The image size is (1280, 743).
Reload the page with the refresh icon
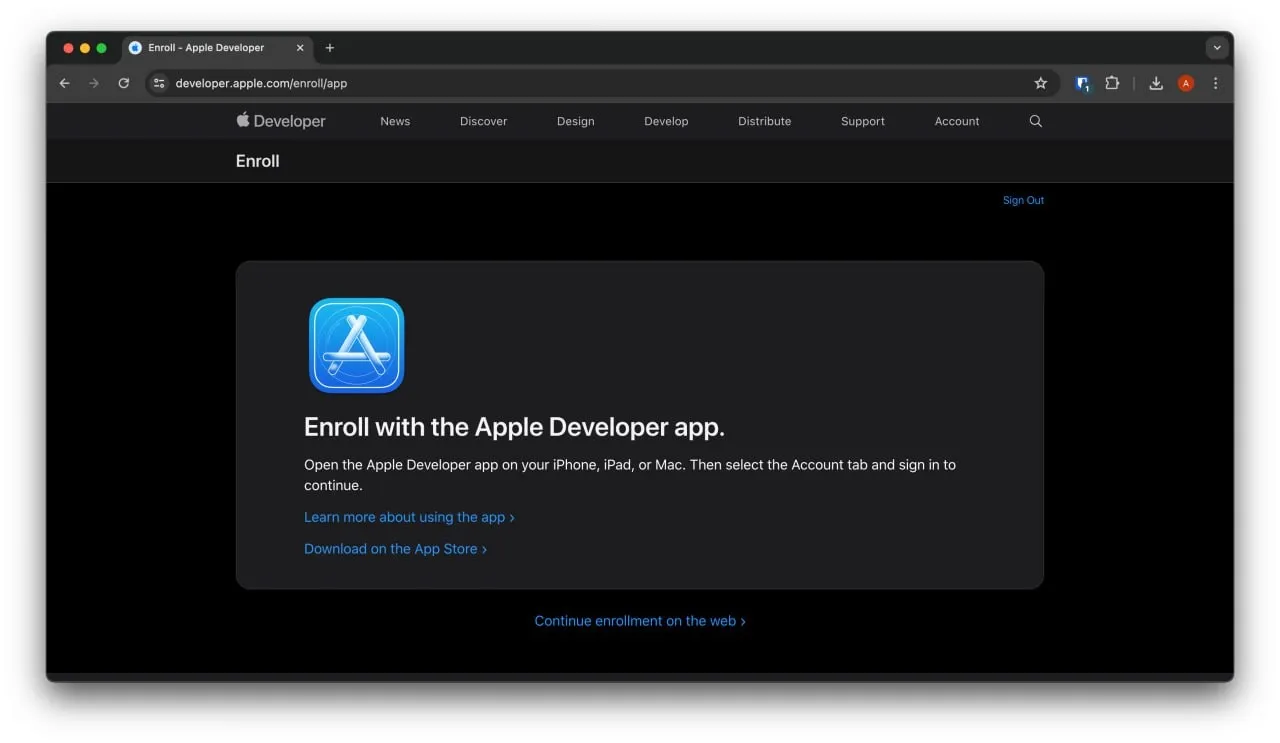click(x=124, y=83)
